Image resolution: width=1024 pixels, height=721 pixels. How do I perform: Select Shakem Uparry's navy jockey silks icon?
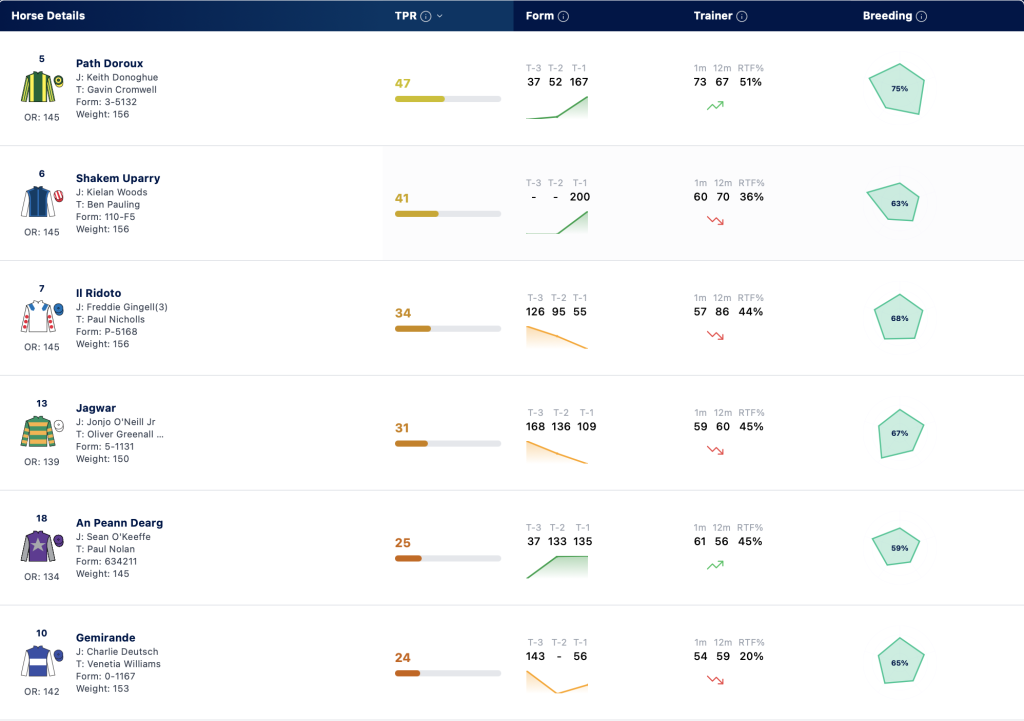click(42, 202)
